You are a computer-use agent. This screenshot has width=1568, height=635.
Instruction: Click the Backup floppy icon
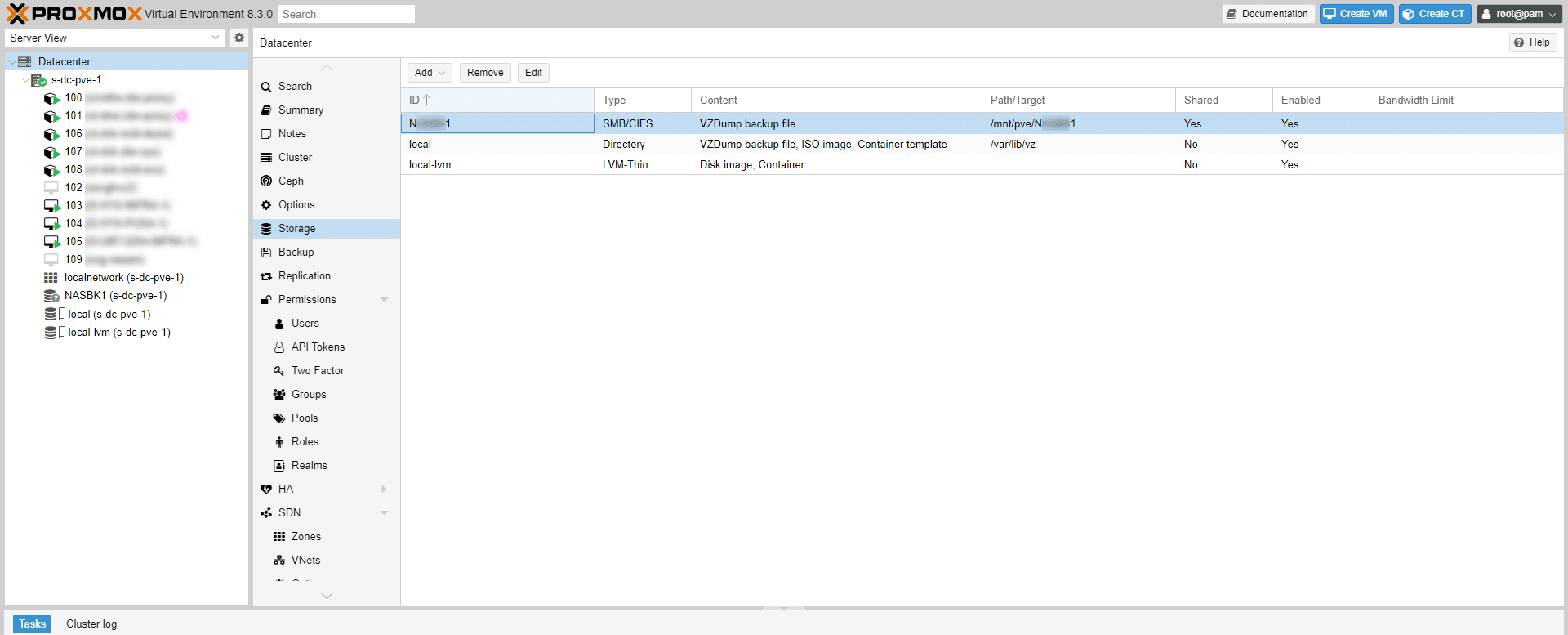coord(266,253)
